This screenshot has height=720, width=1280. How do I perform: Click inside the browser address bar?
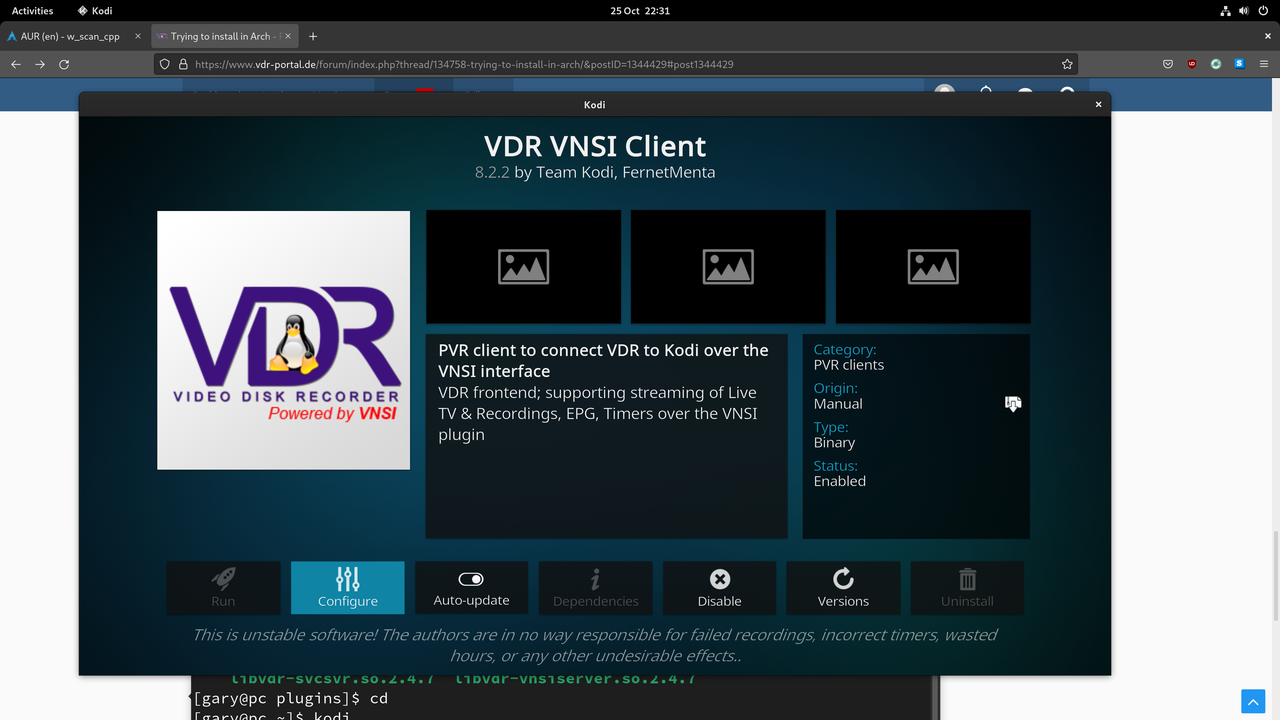pyautogui.click(x=600, y=63)
